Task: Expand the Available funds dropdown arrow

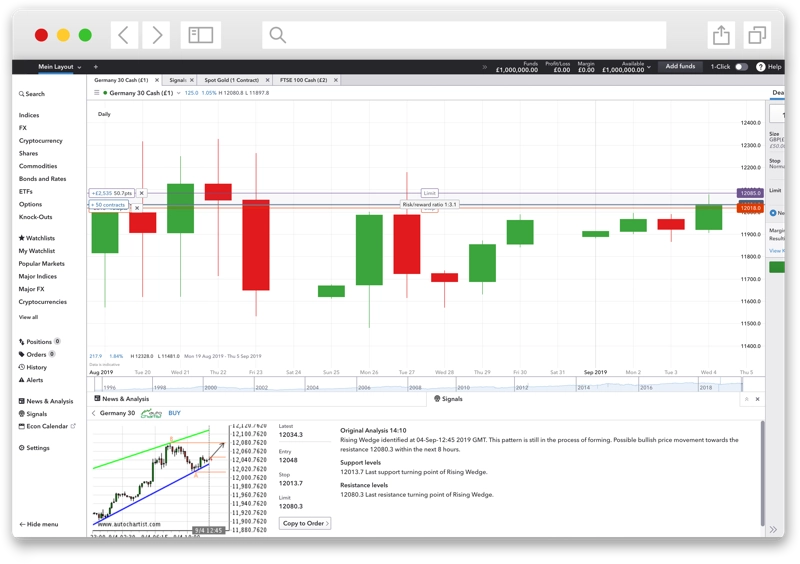Action: pyautogui.click(x=649, y=67)
